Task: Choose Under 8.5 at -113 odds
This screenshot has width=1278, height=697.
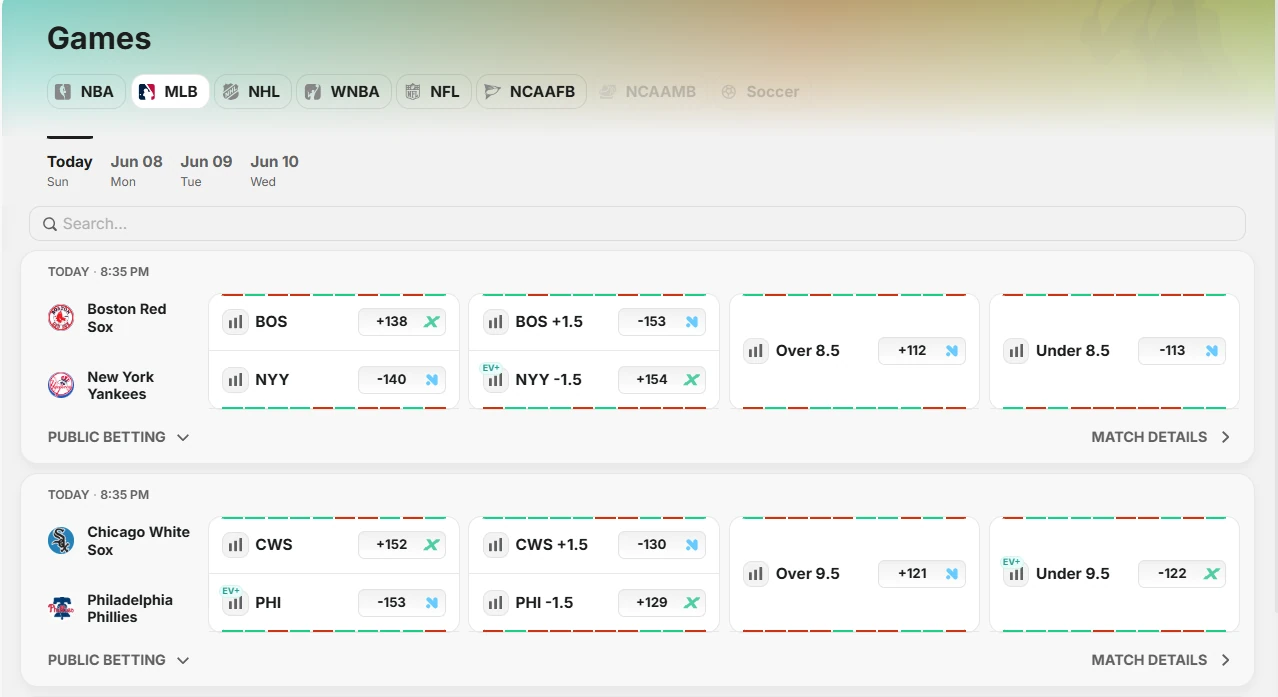Action: (x=1182, y=351)
